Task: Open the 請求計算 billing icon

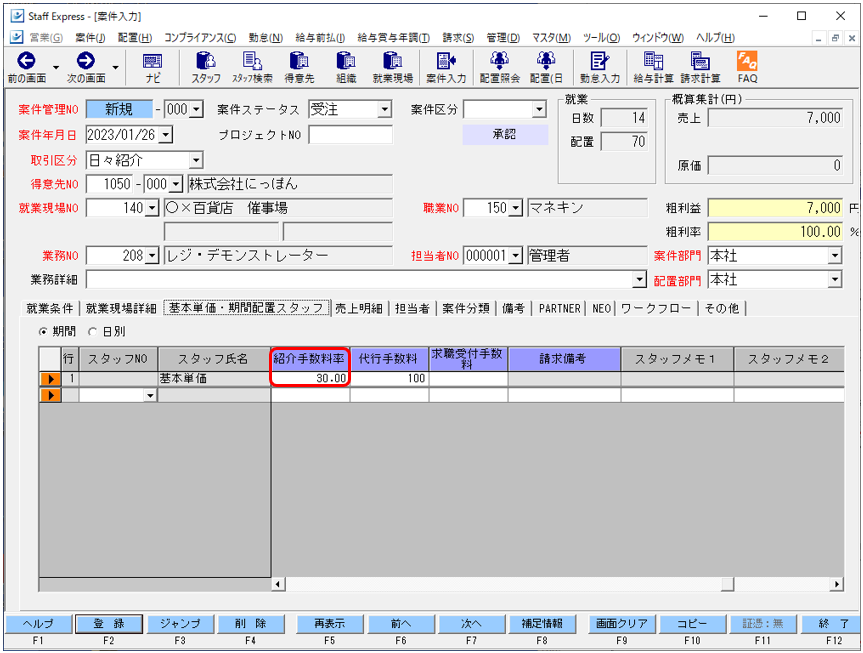Action: point(700,61)
